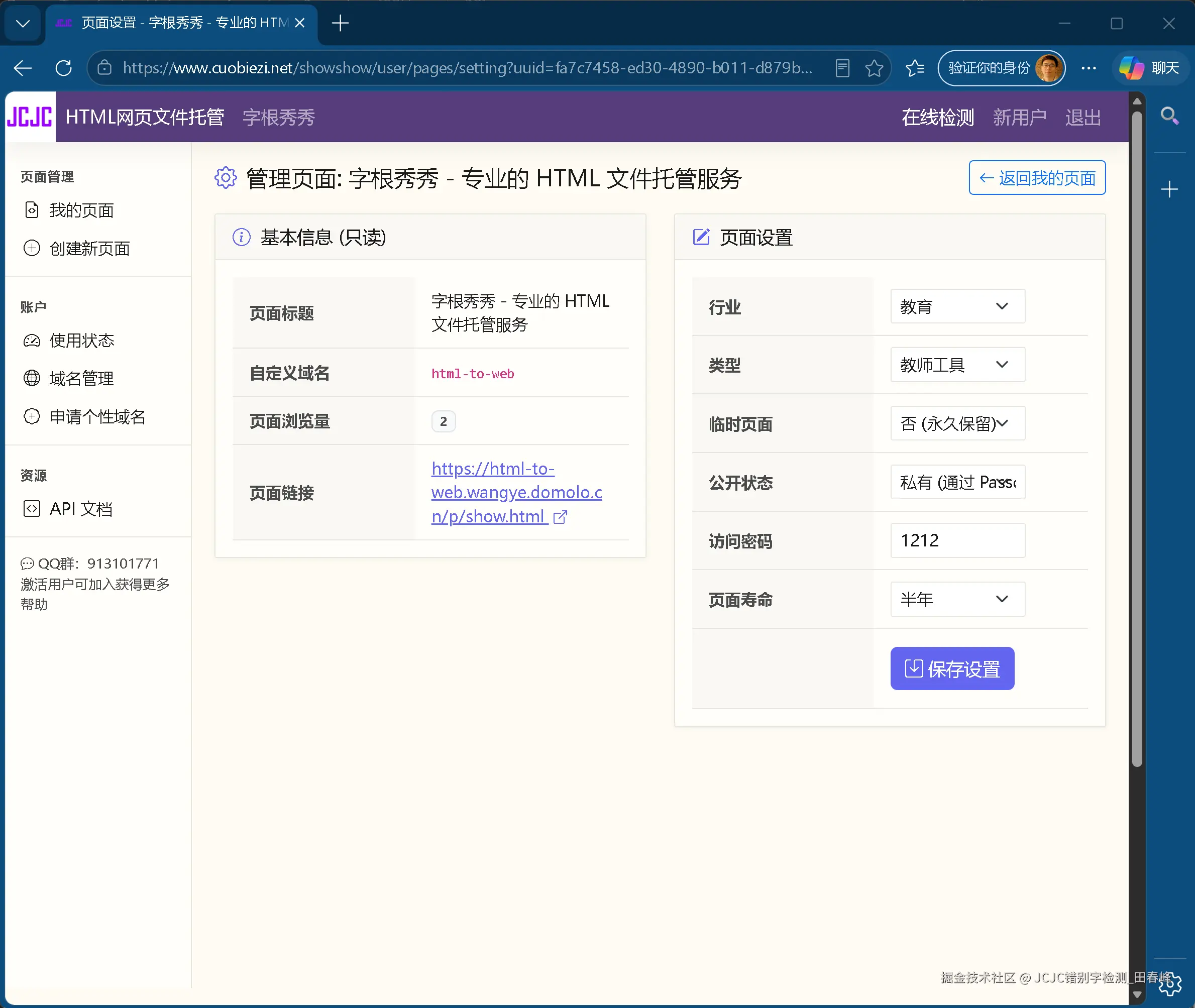
Task: Click 退出 to log out
Action: [1082, 117]
